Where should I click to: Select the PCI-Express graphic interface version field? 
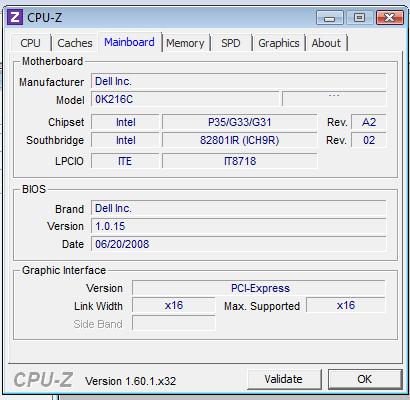click(259, 288)
